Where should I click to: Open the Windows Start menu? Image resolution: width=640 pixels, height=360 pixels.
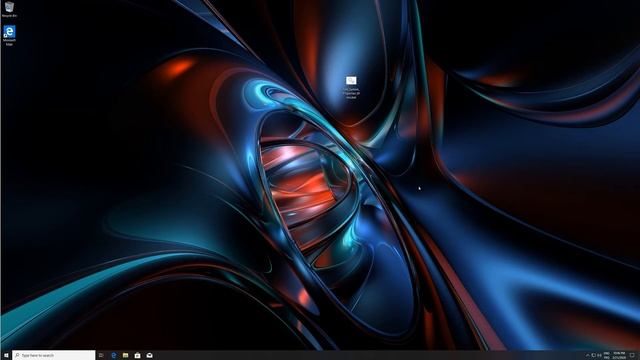(x=6, y=355)
